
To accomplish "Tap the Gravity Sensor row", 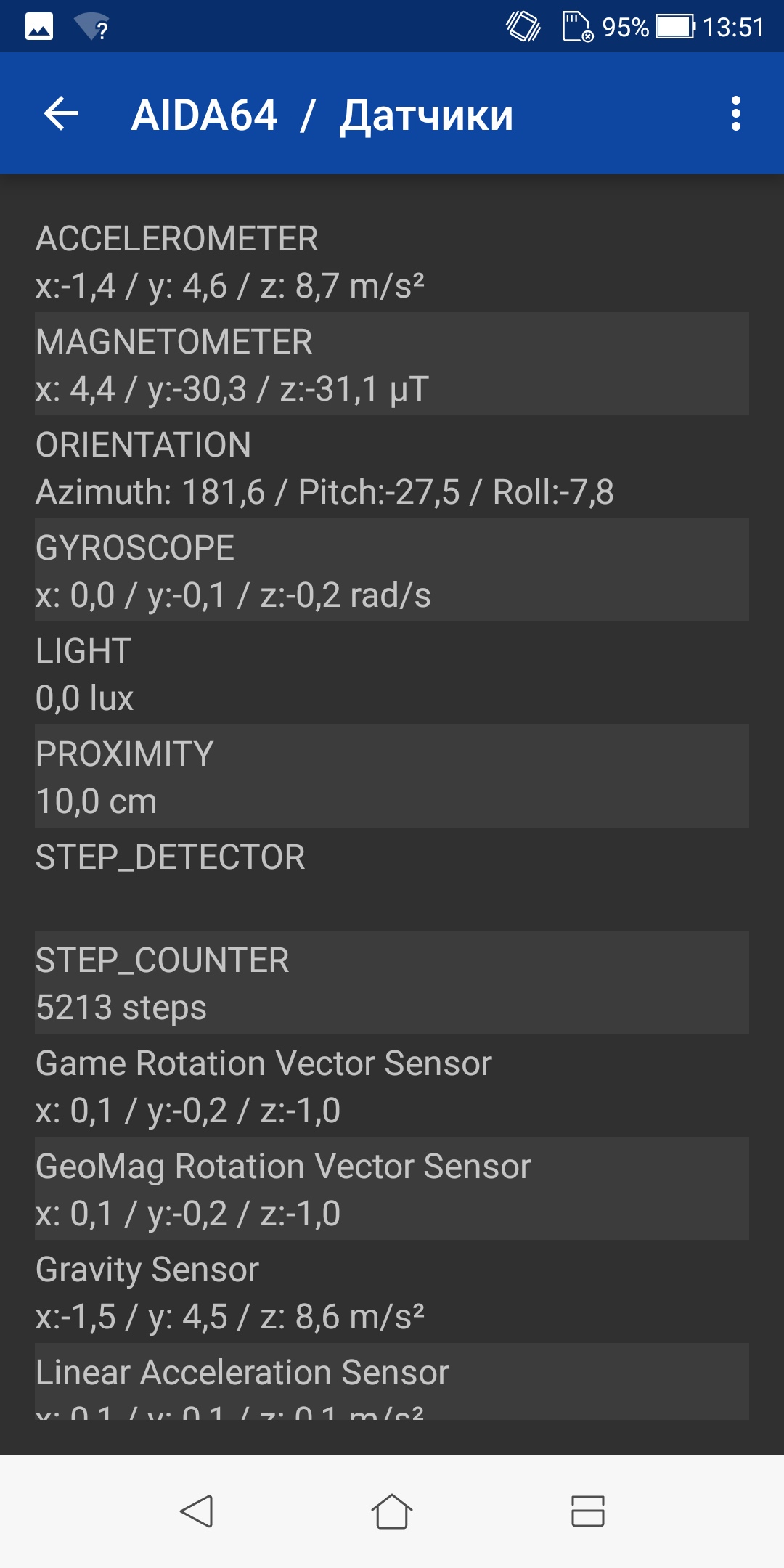I will tap(392, 1291).
